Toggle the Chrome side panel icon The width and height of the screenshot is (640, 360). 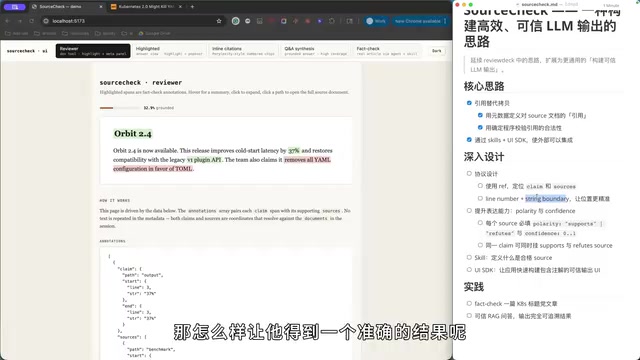click(350, 21)
